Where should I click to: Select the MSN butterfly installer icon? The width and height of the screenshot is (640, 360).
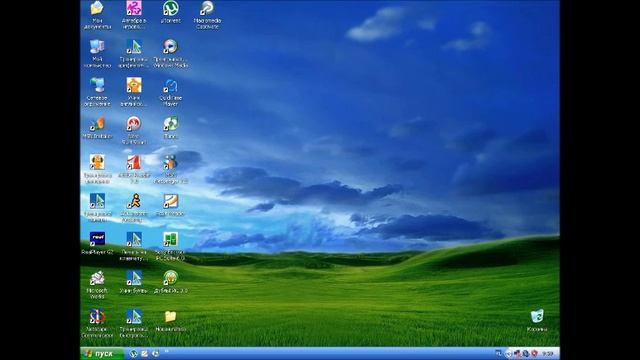[x=97, y=124]
